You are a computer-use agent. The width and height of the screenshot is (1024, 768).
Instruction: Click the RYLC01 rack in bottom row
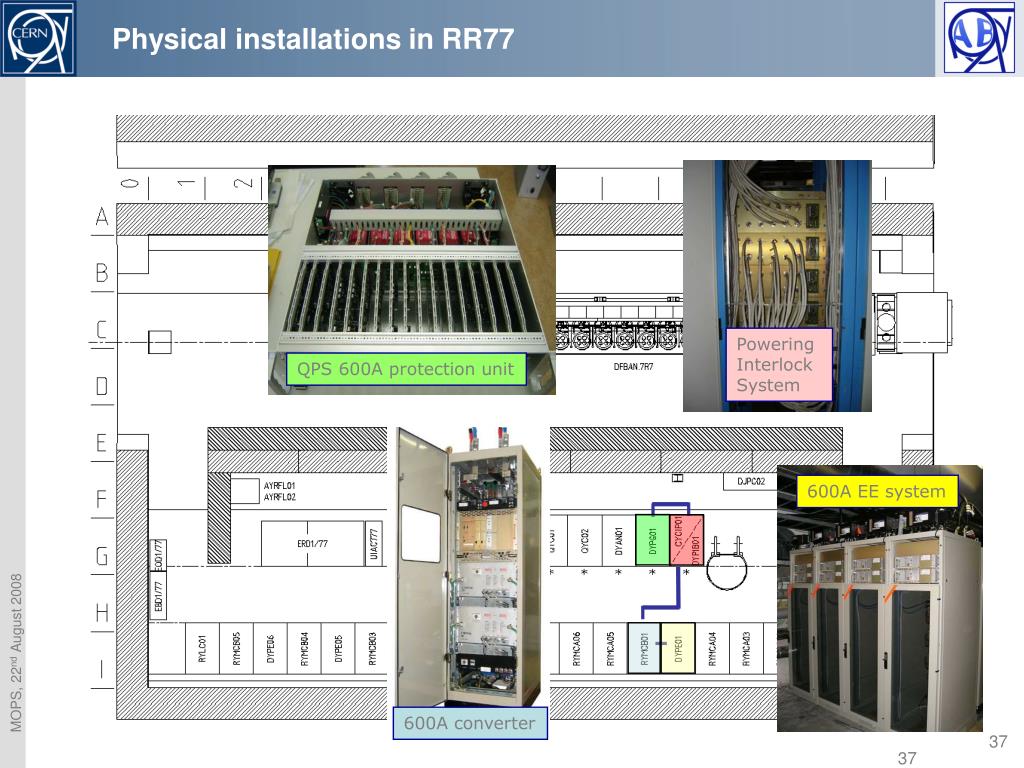click(x=202, y=648)
